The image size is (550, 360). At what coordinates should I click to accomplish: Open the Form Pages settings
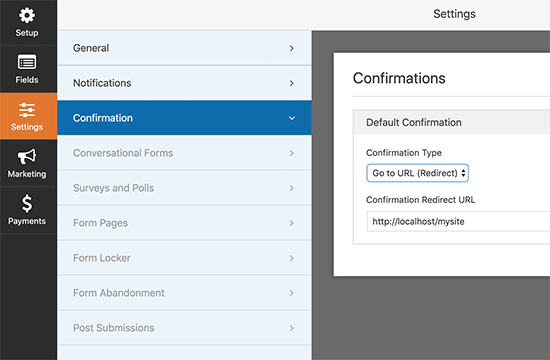[185, 223]
